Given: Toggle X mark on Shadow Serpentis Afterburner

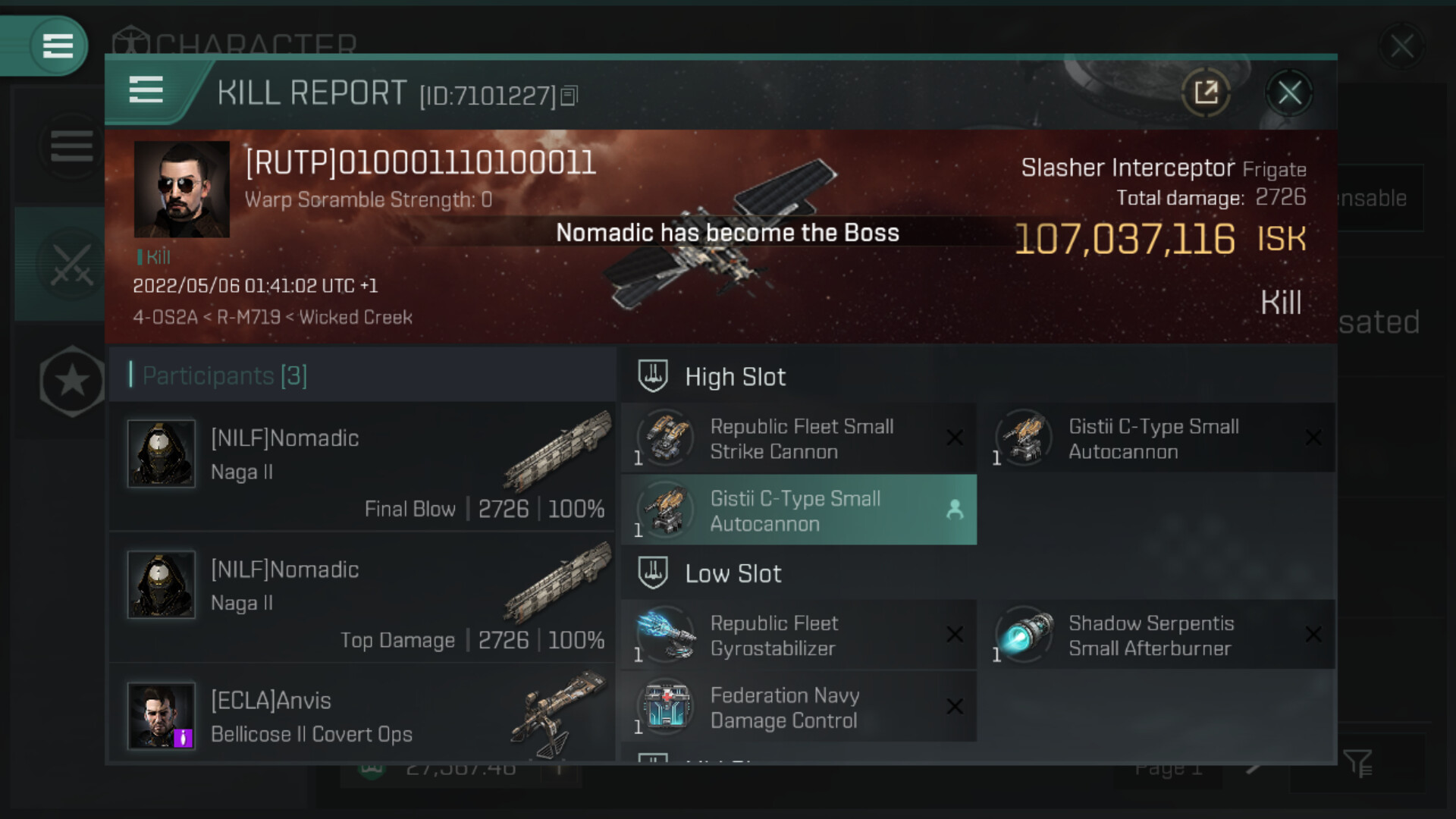Looking at the screenshot, I should coord(1313,634).
